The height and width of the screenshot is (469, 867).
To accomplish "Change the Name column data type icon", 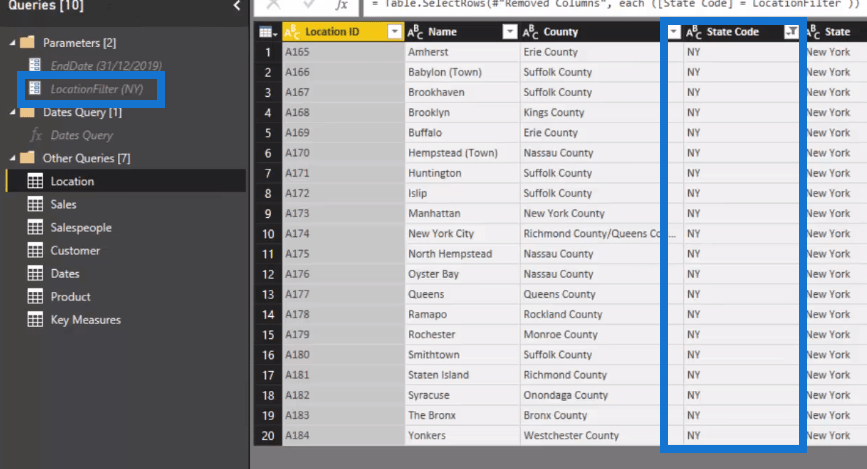I will 415,32.
